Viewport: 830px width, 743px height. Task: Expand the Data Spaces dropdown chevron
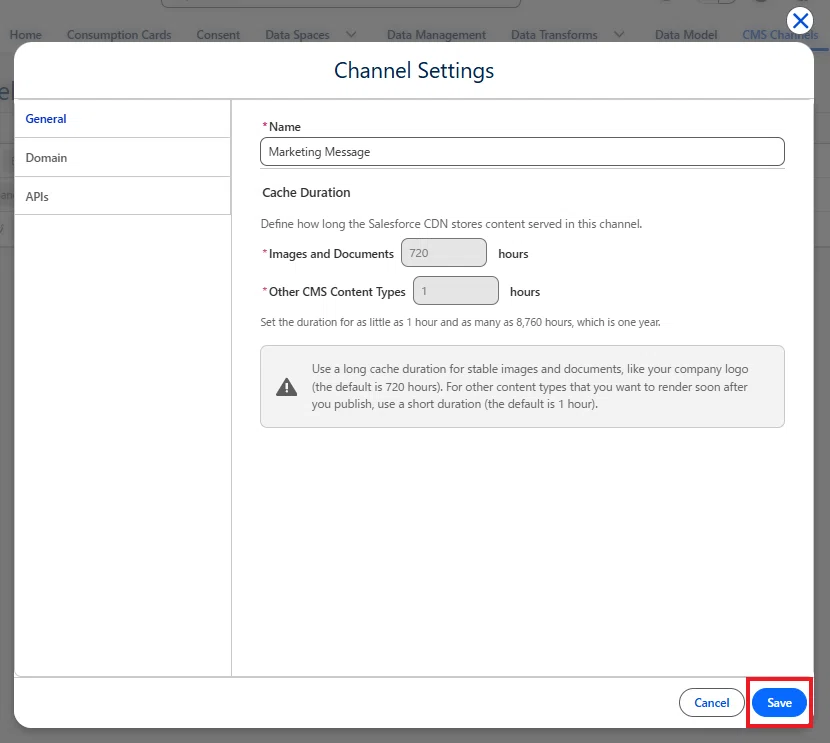point(351,35)
